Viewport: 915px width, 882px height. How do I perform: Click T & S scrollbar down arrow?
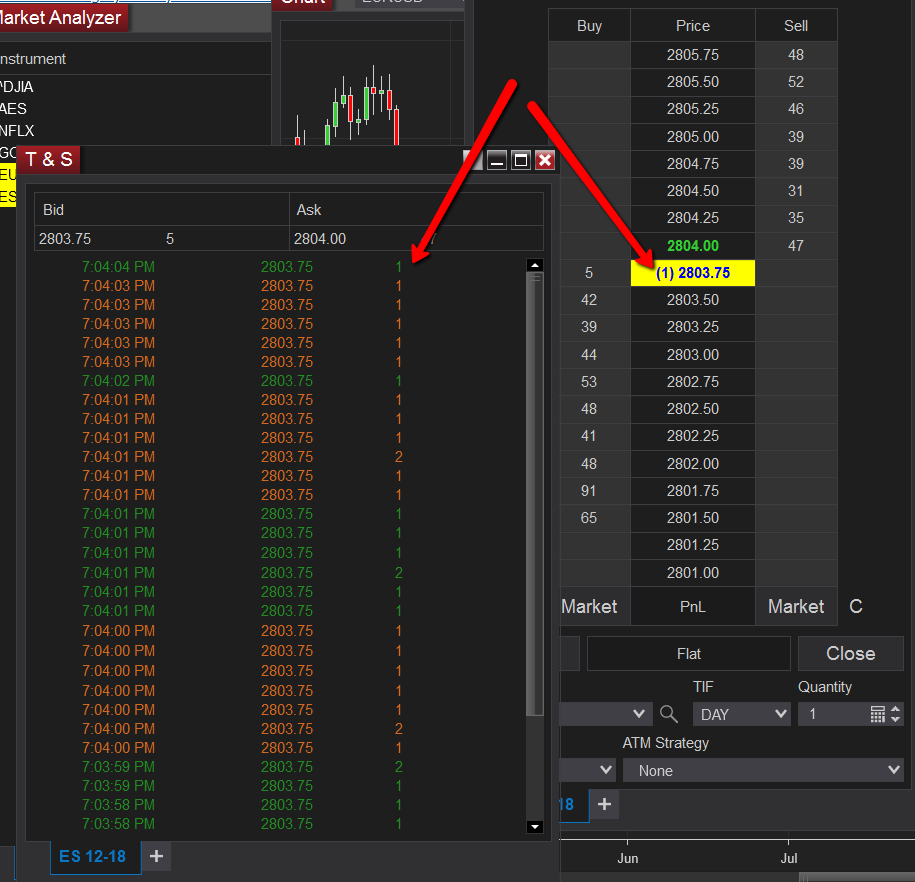point(535,827)
